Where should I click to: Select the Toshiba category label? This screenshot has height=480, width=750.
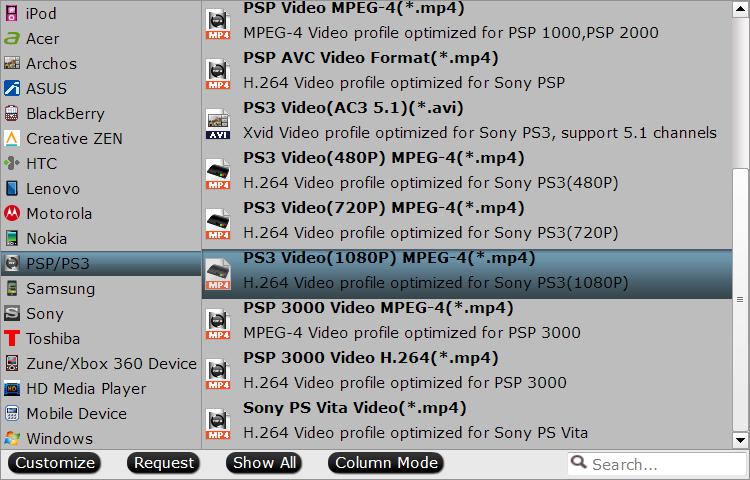tap(53, 338)
